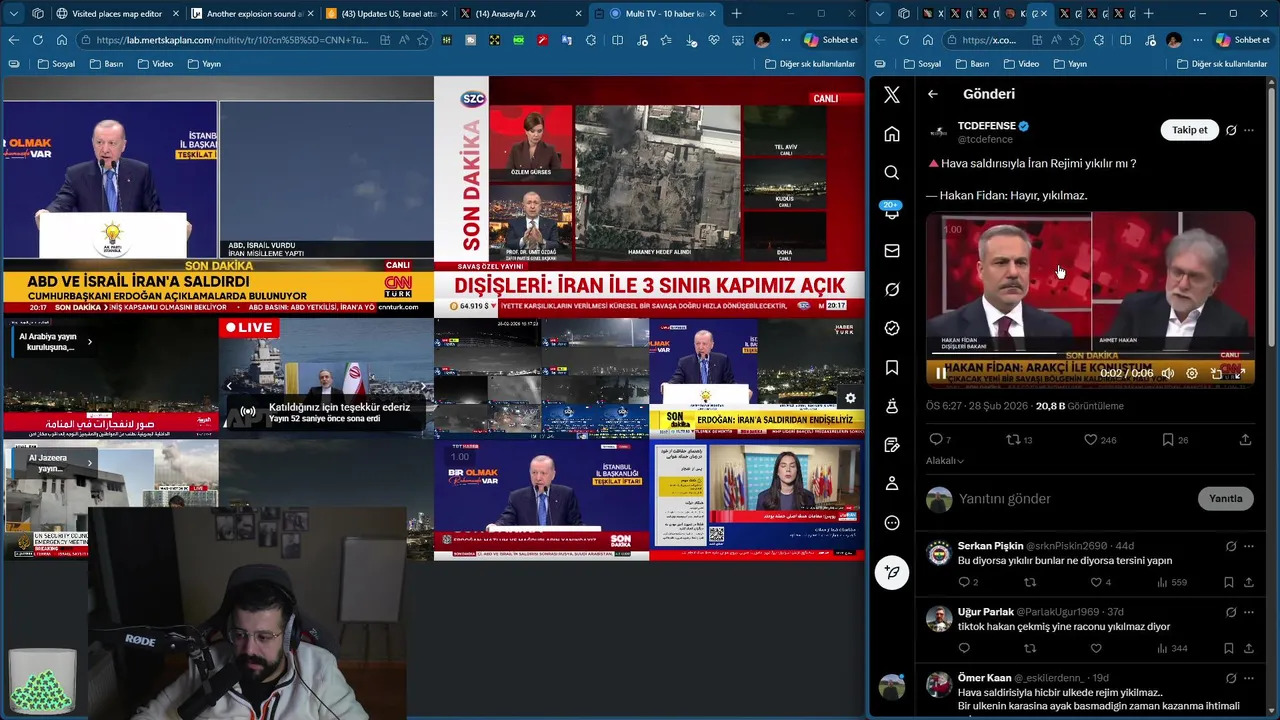The image size is (1280, 720).
Task: Click Takip et to follow TCDEFENSE
Action: 1190,130
